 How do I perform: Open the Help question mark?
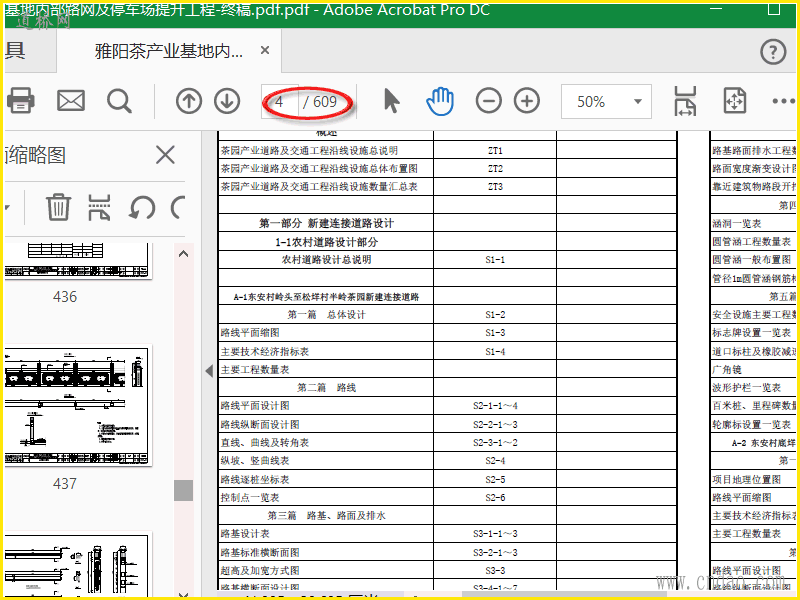[x=773, y=52]
